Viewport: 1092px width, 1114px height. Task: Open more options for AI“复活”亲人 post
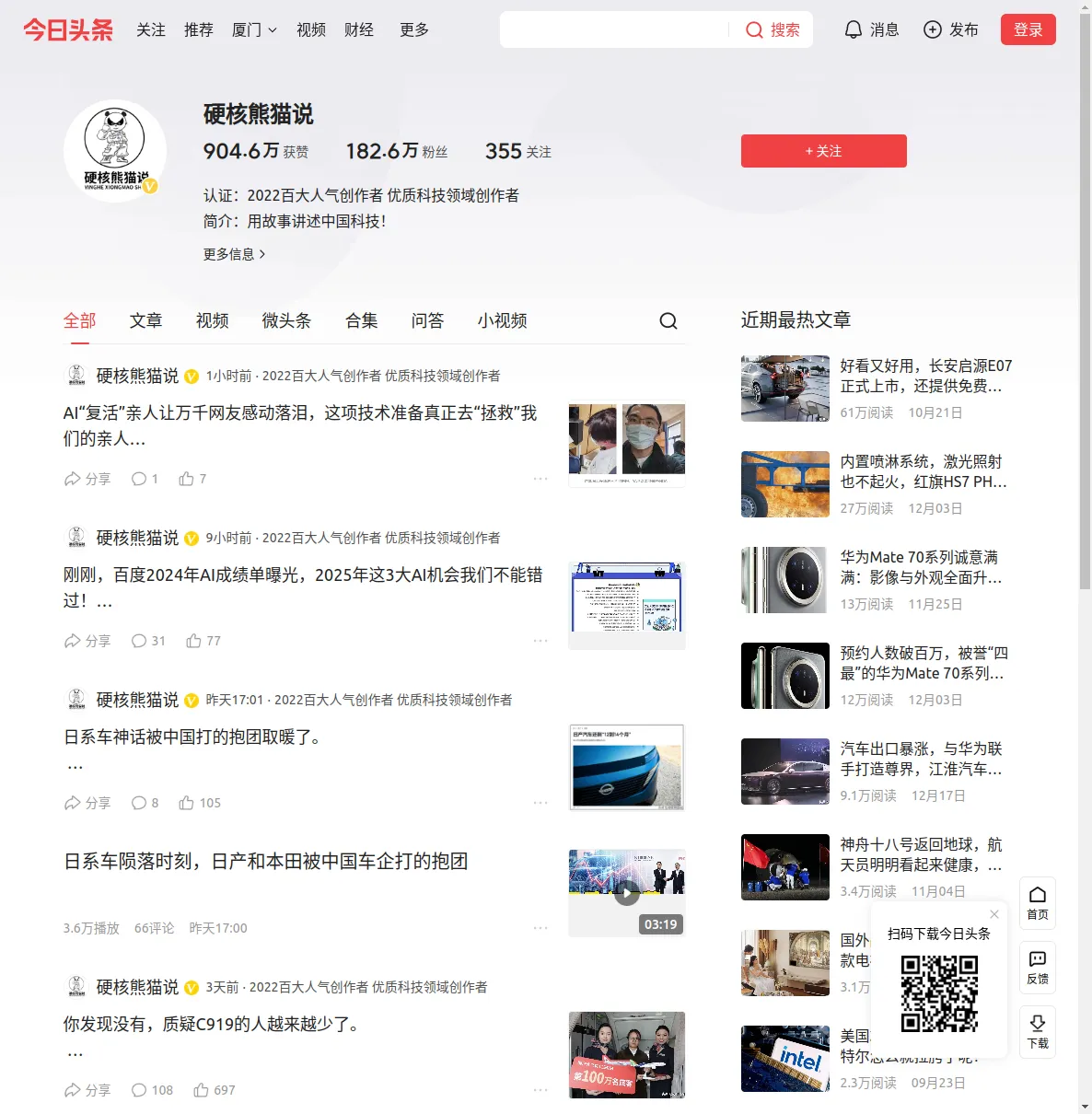540,479
